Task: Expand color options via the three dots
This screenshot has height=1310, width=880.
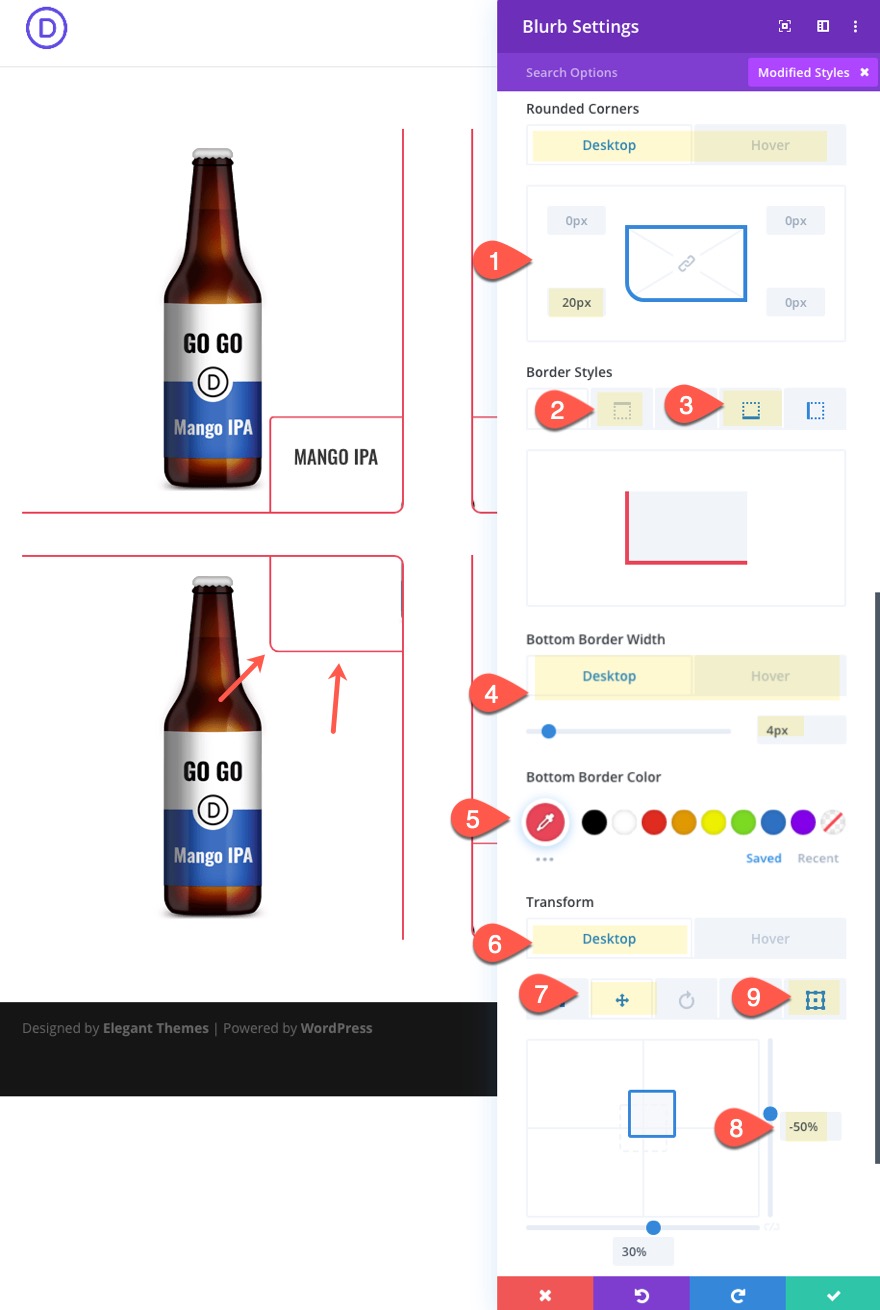Action: coord(544,859)
